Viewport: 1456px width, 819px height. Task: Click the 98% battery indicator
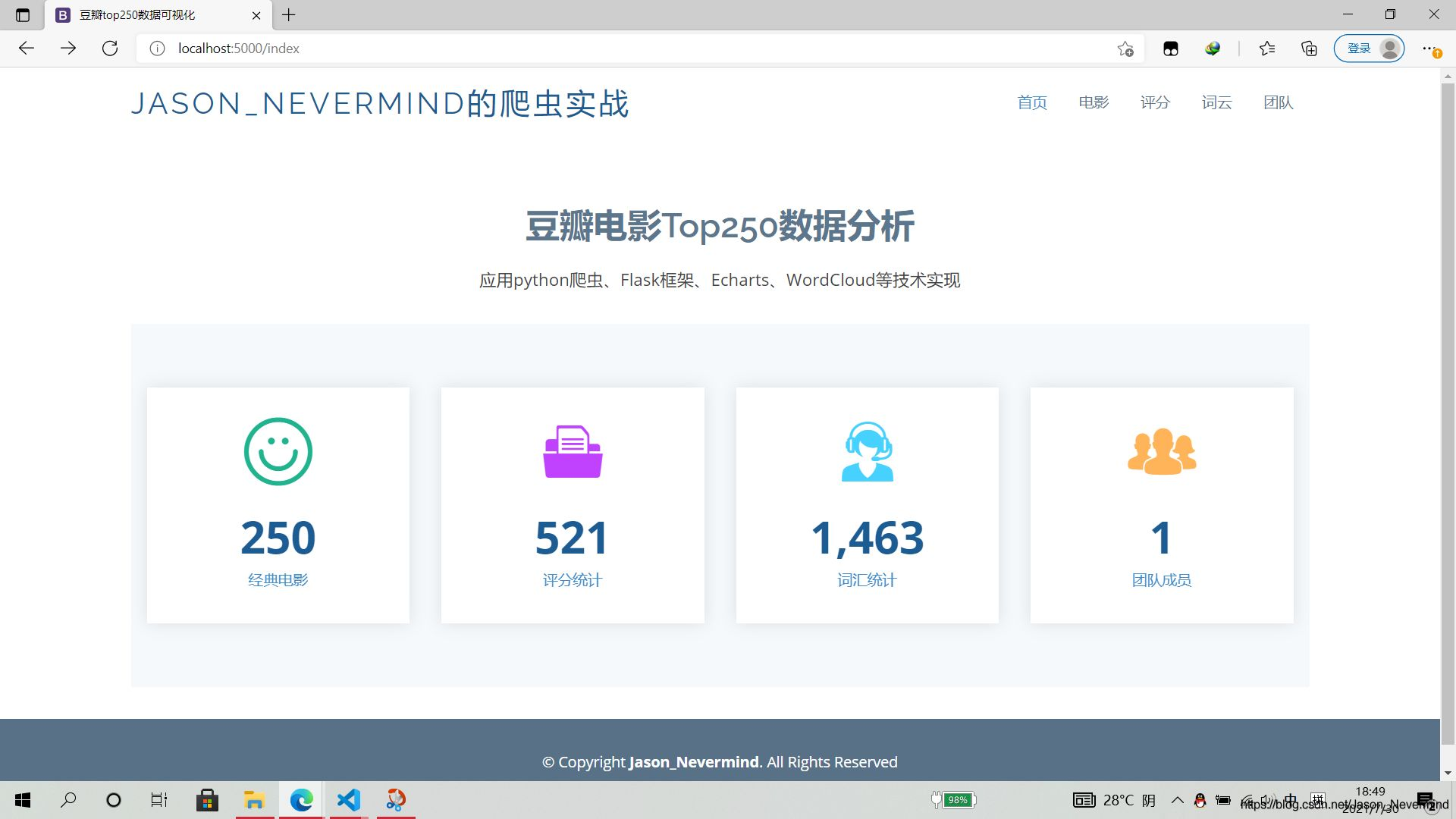[954, 800]
